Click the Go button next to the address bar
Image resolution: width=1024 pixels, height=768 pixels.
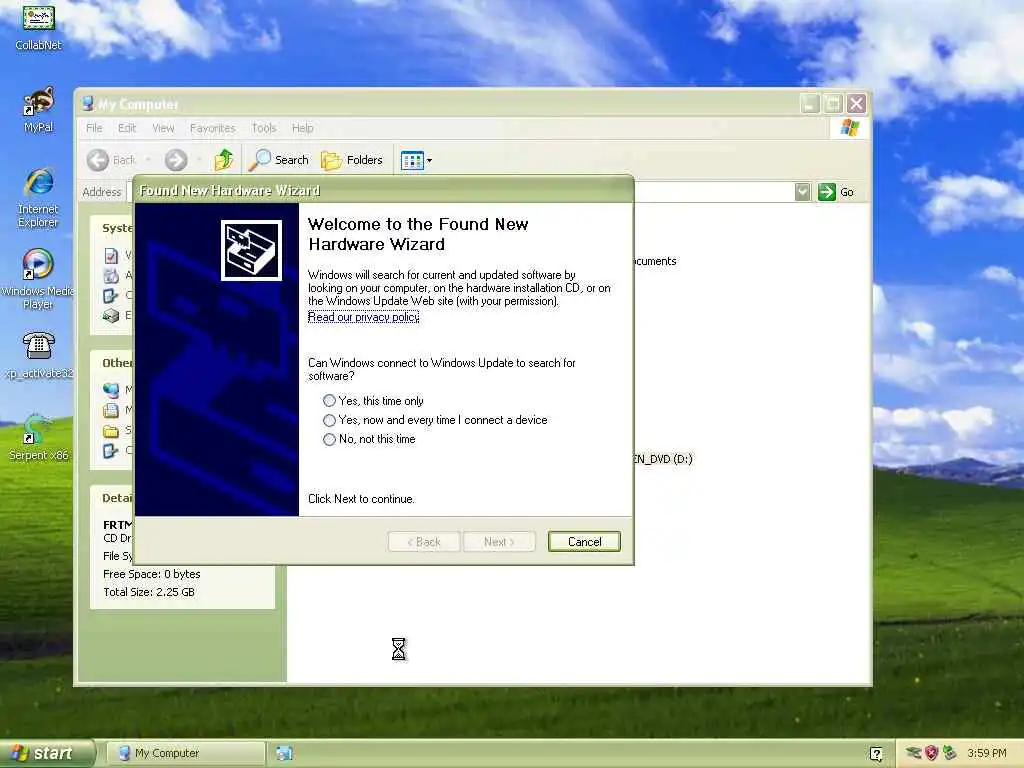pyautogui.click(x=837, y=192)
